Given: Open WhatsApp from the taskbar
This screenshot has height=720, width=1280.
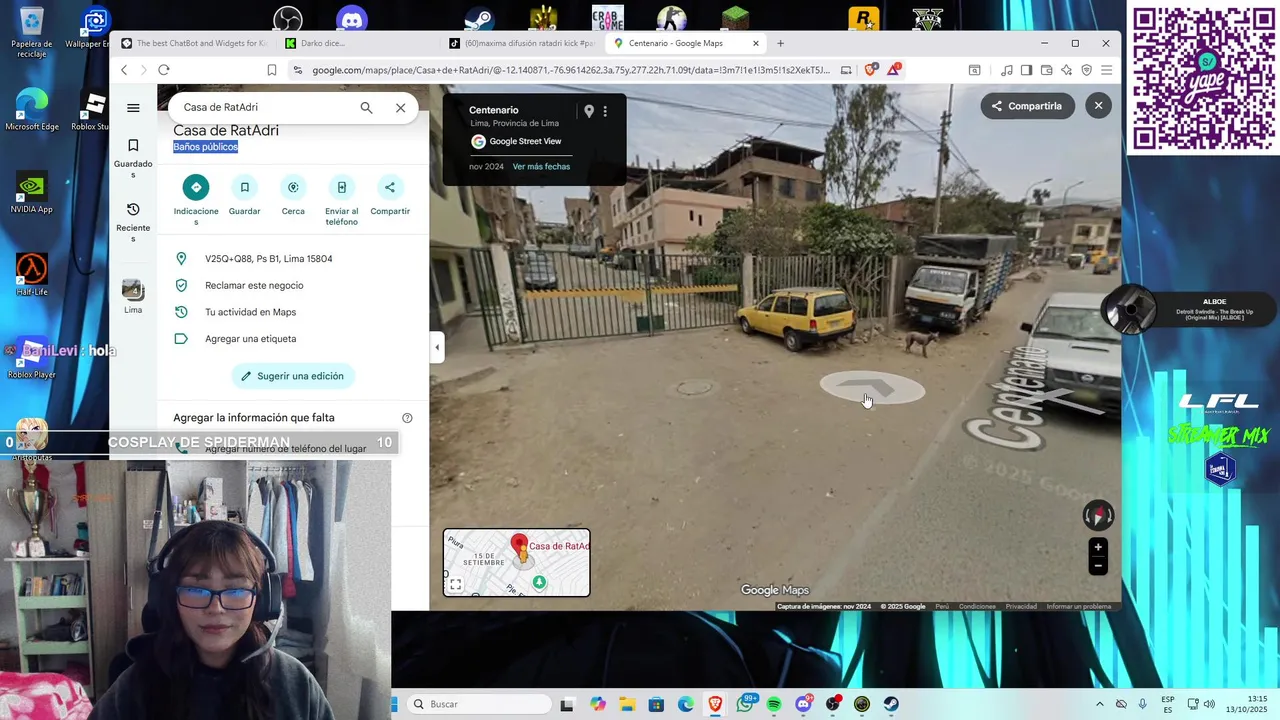Looking at the screenshot, I should [745, 704].
